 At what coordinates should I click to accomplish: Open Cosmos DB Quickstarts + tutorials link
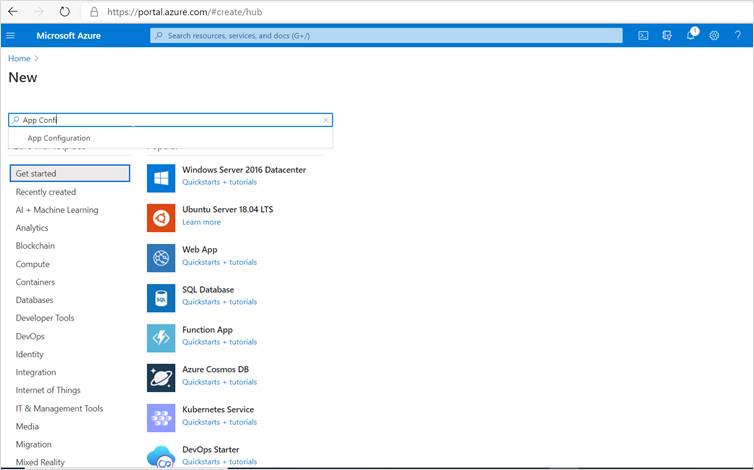click(x=219, y=382)
